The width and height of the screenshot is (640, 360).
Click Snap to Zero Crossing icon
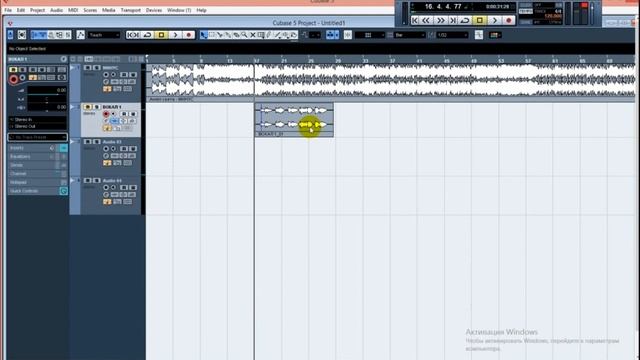479,35
